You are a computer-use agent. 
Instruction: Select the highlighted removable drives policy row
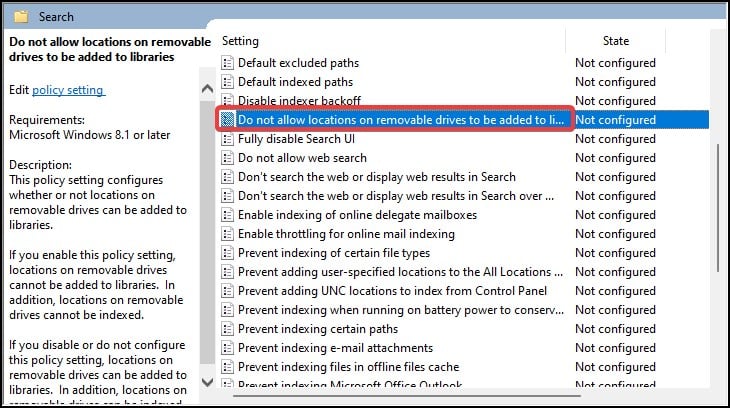coord(402,120)
